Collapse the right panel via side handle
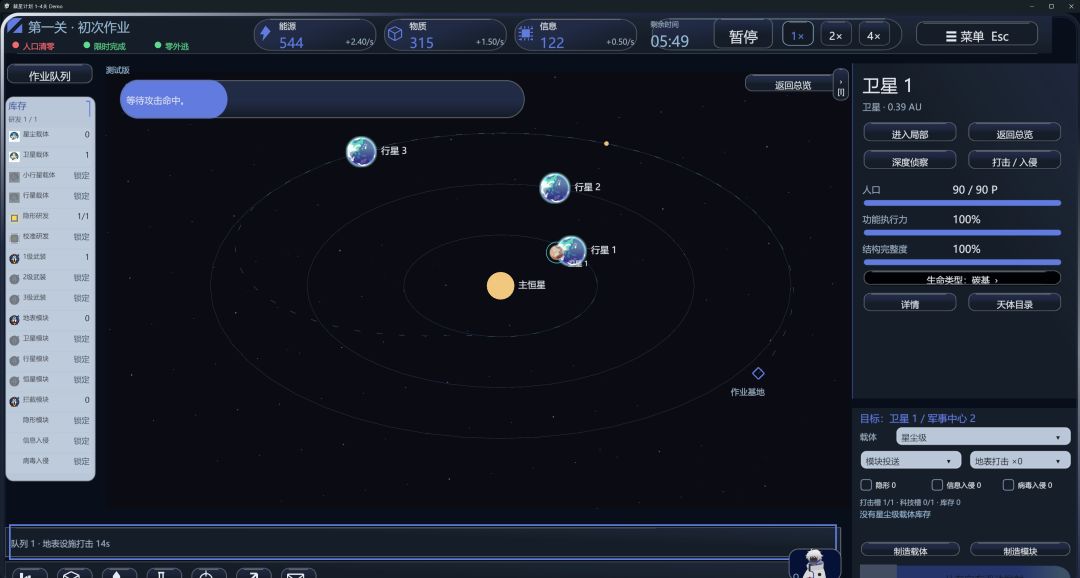1080x578 pixels. tap(840, 85)
